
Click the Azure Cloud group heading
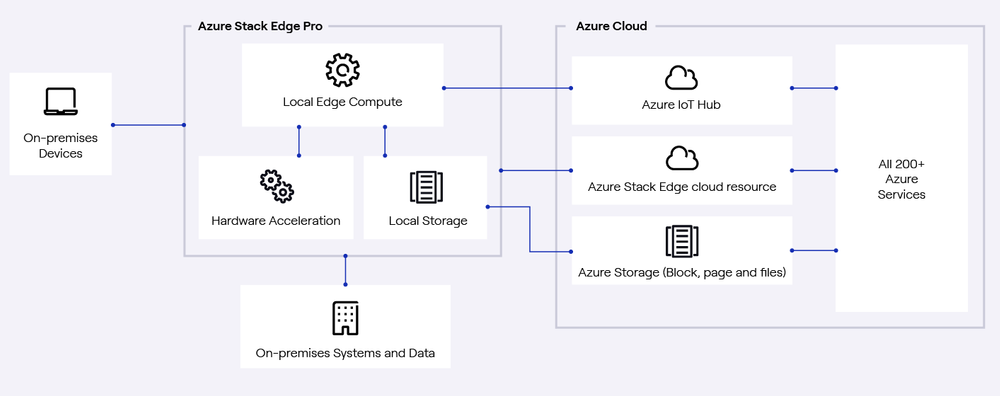612,26
